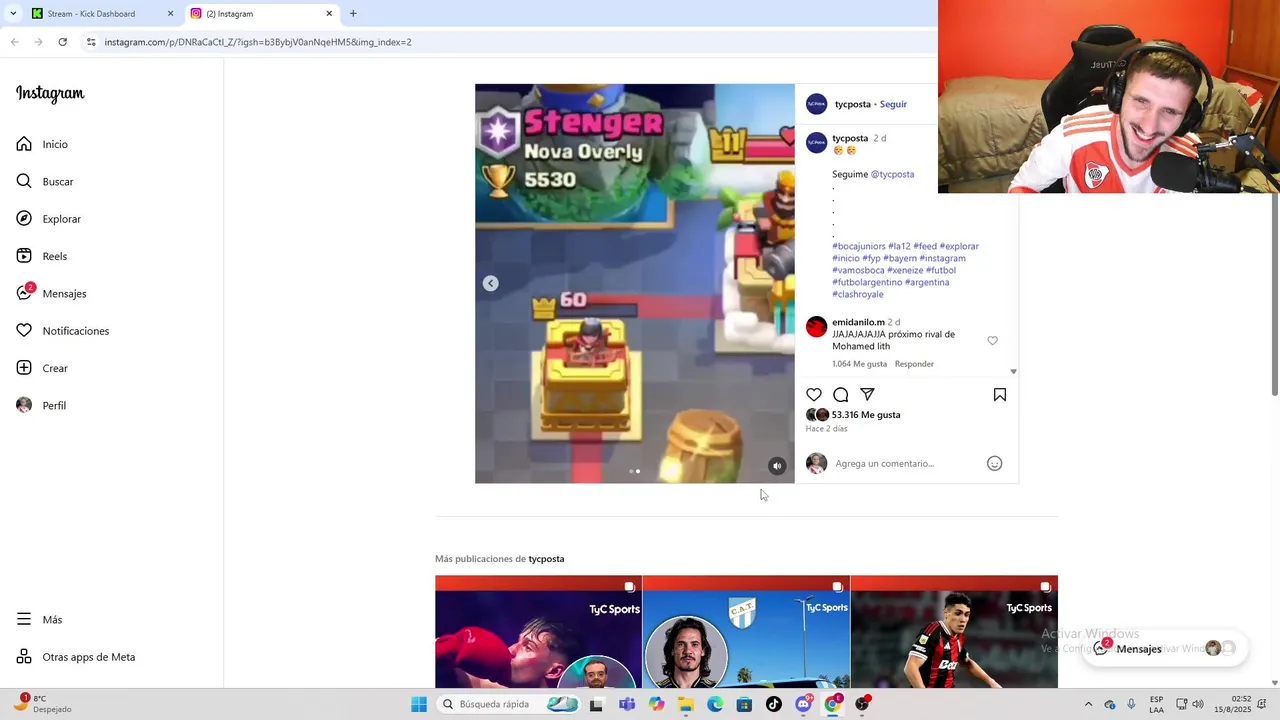This screenshot has height=720, width=1280.
Task: Select the (2) Instagram browser tab
Action: pyautogui.click(x=260, y=14)
